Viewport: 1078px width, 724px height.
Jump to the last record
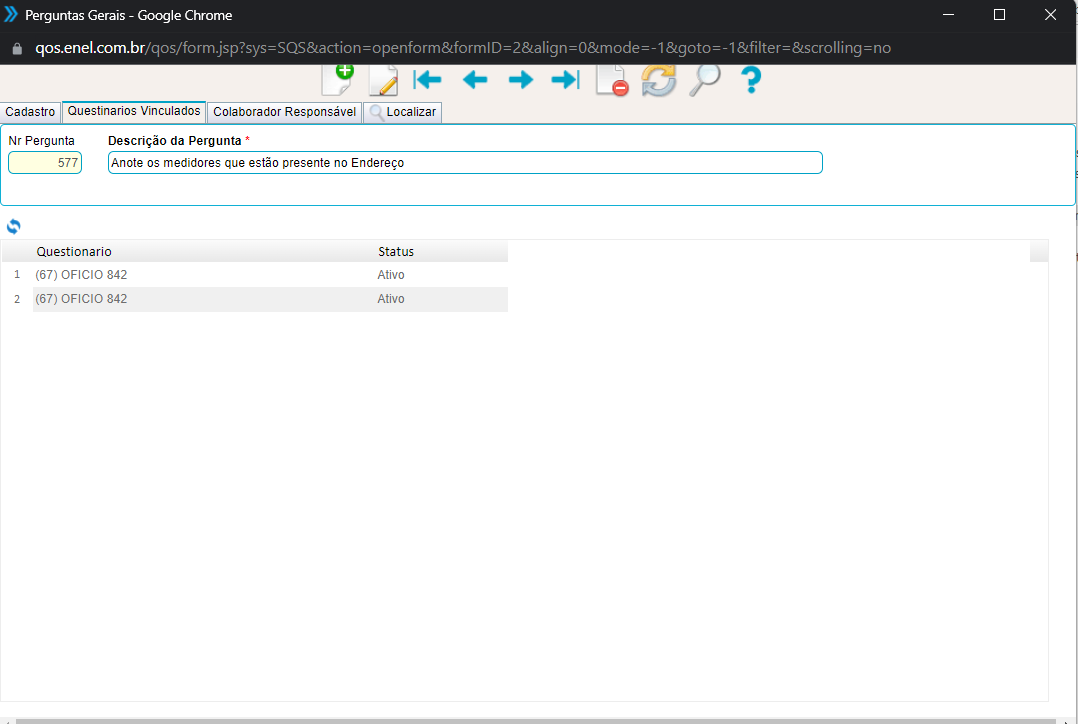(565, 80)
